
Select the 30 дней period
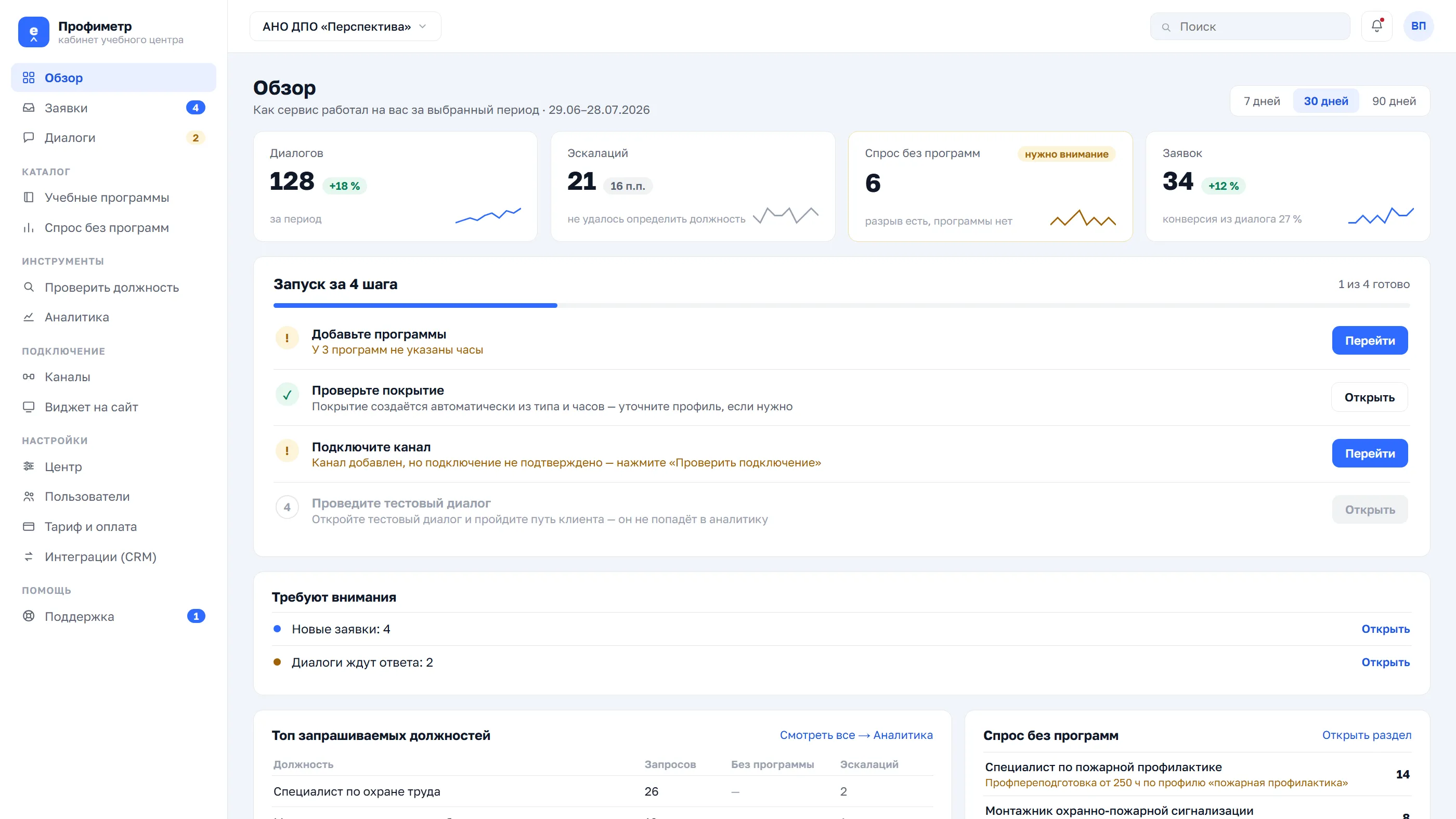tap(1326, 100)
